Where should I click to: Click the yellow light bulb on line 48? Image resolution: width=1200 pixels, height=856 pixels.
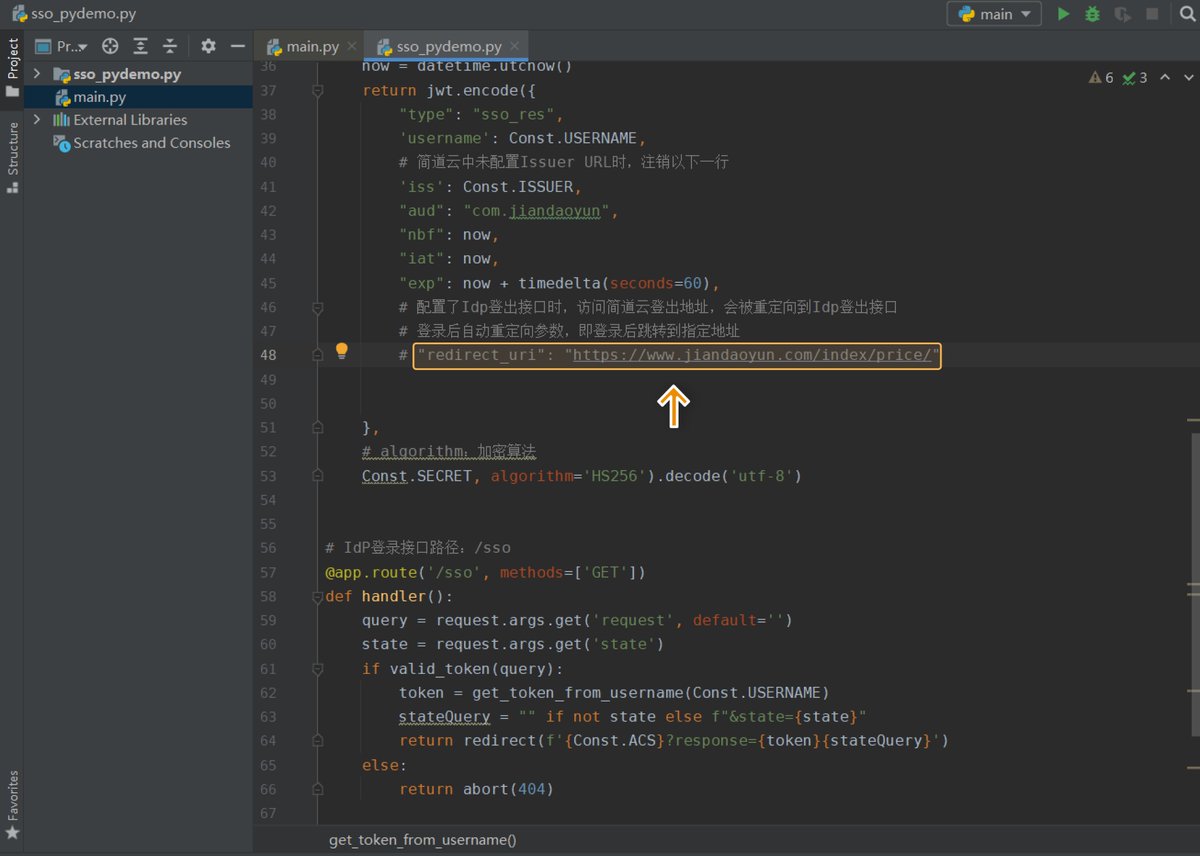pyautogui.click(x=341, y=351)
